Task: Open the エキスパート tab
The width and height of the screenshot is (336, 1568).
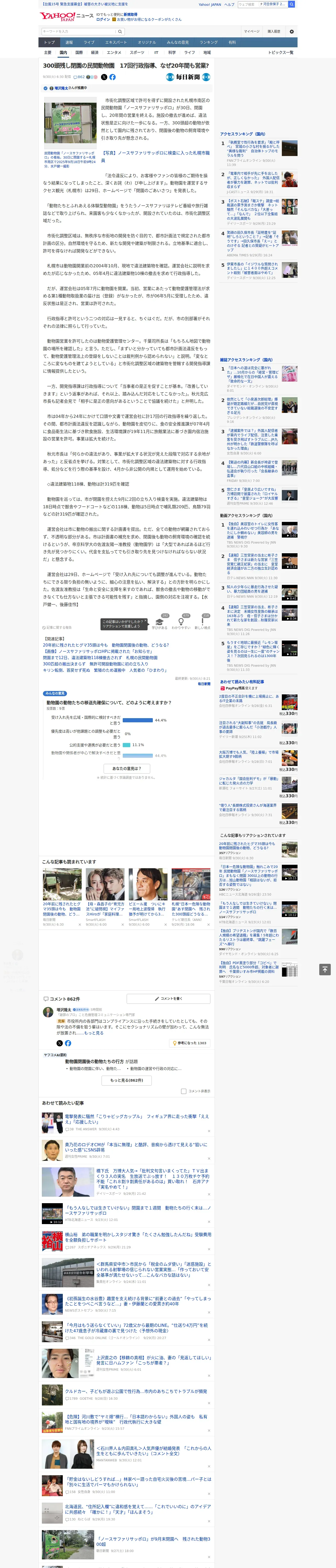Action: [x=116, y=43]
